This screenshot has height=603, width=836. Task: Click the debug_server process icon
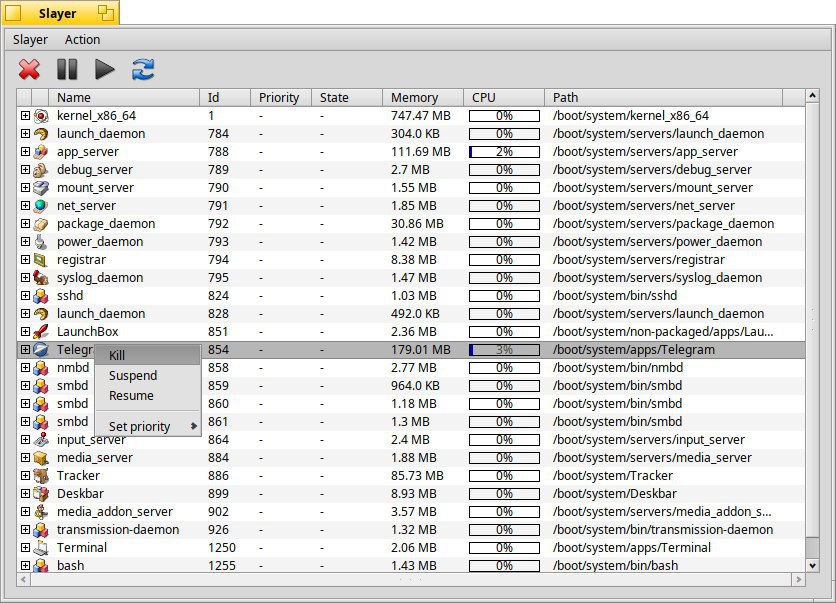[41, 170]
